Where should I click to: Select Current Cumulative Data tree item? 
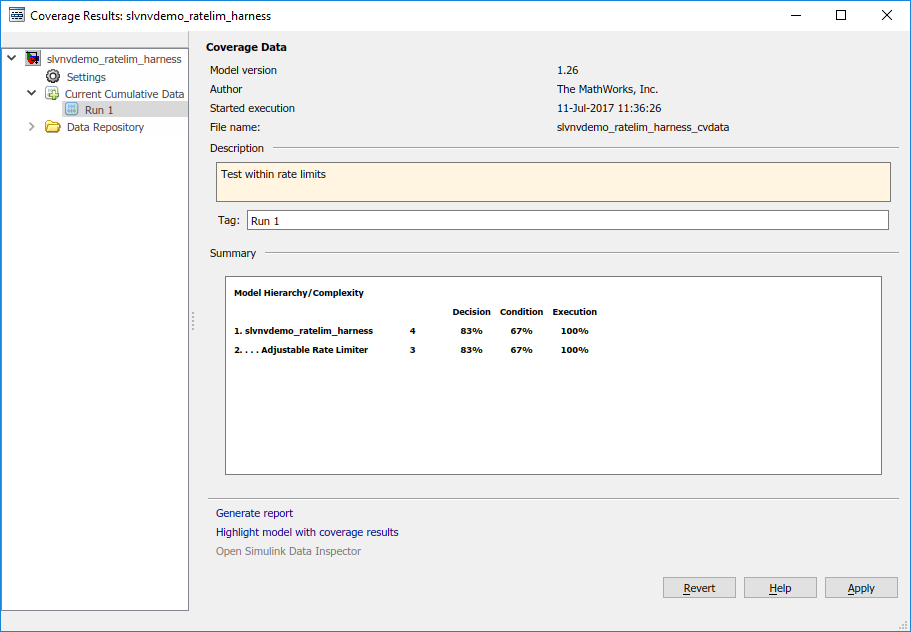coord(124,94)
